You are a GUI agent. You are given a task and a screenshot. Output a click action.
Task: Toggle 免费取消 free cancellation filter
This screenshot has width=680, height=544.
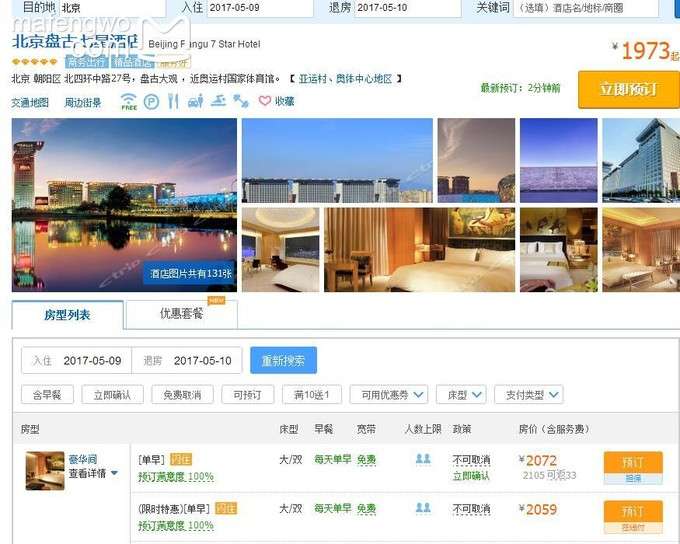[182, 395]
